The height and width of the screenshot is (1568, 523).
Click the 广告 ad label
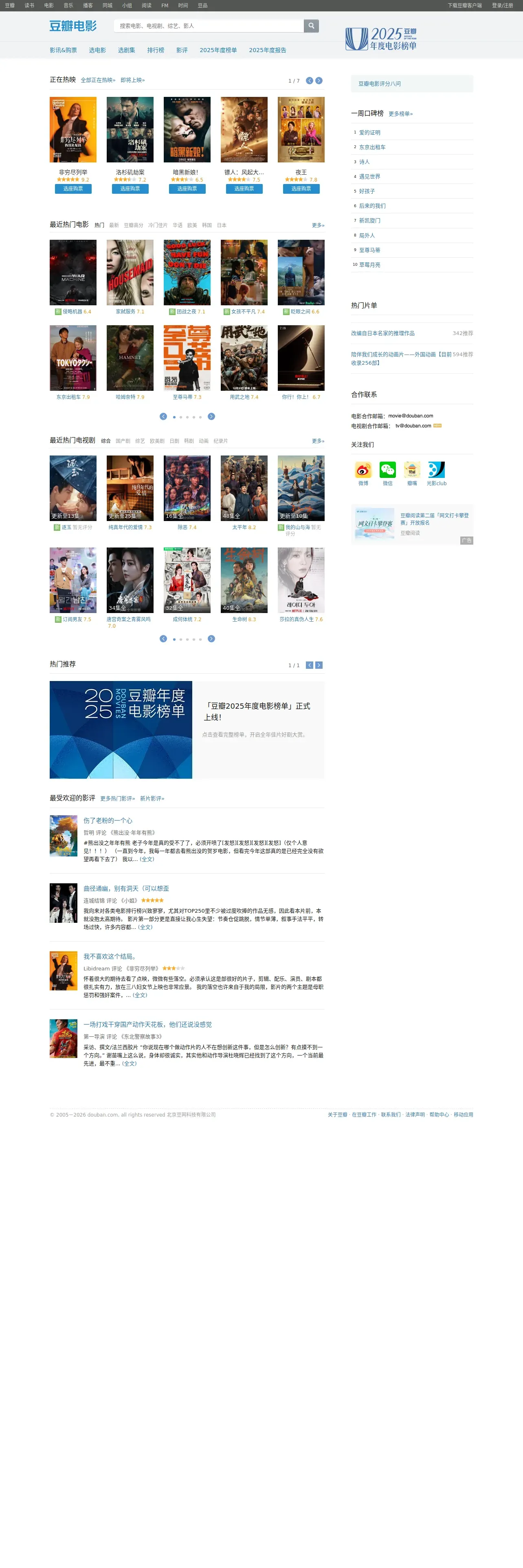point(466,541)
